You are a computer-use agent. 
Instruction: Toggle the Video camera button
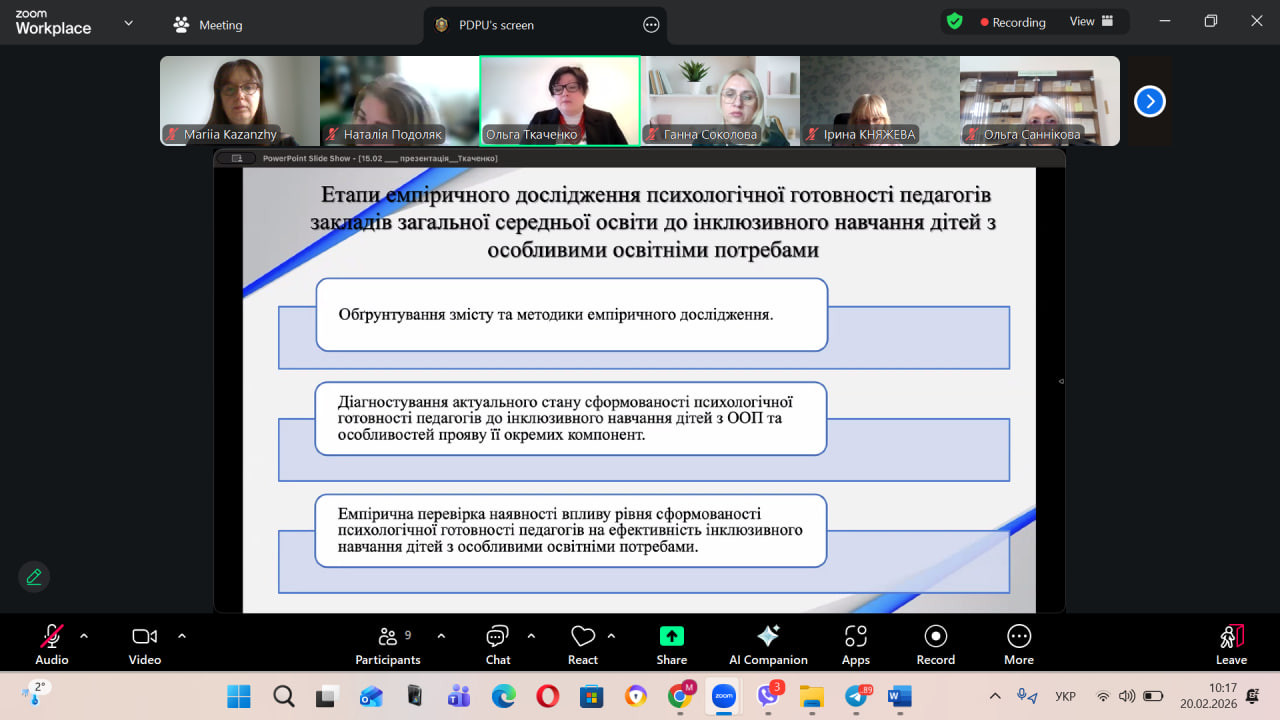(145, 644)
